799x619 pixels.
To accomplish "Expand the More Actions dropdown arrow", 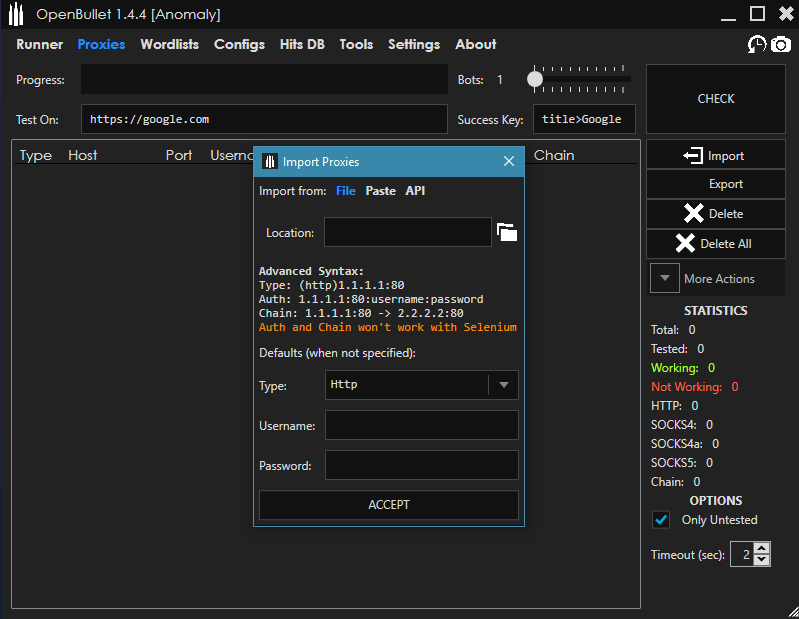I will pos(664,278).
